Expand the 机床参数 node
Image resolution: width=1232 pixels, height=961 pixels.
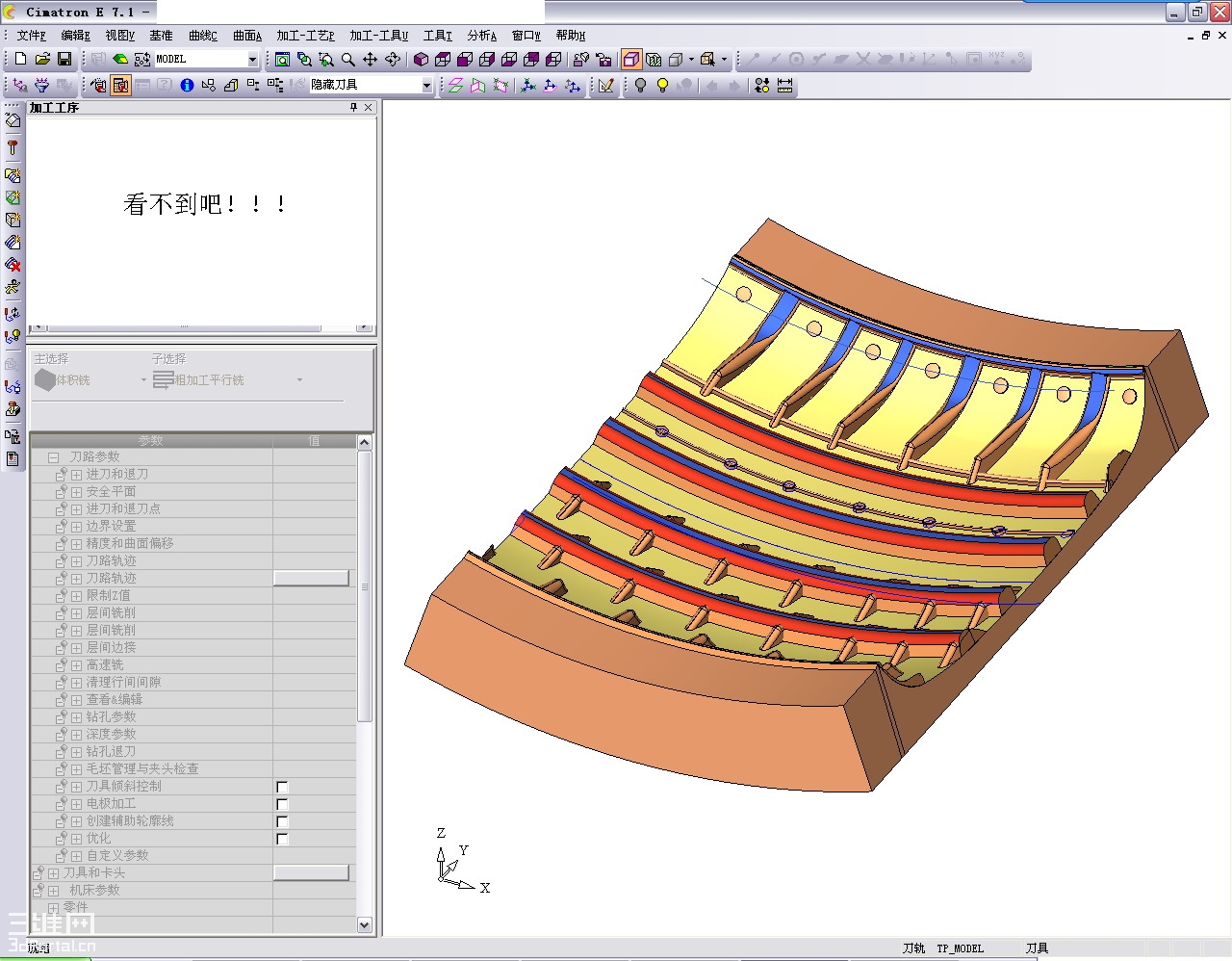click(53, 891)
